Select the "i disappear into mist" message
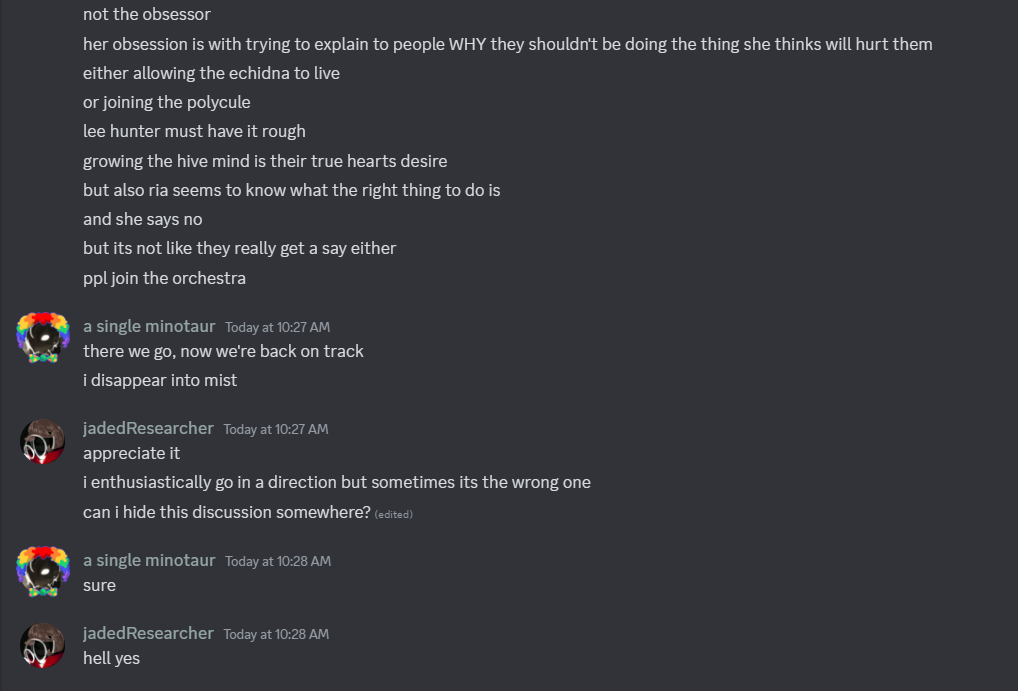 [160, 380]
